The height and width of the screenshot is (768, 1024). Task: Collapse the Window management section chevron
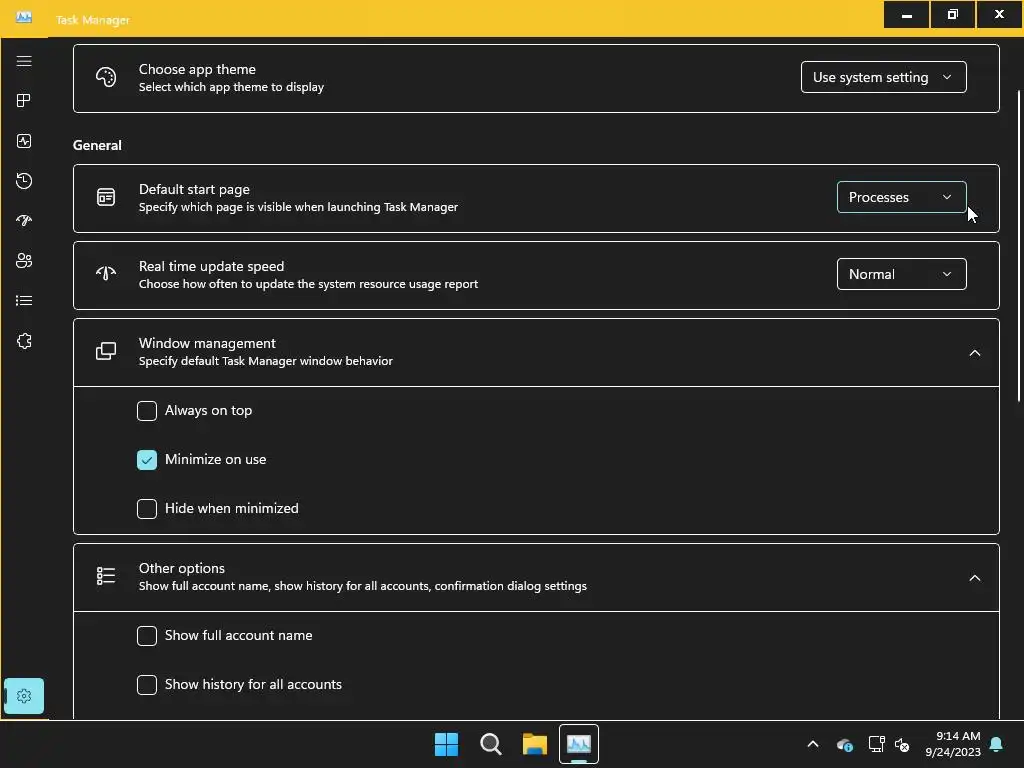(x=974, y=353)
